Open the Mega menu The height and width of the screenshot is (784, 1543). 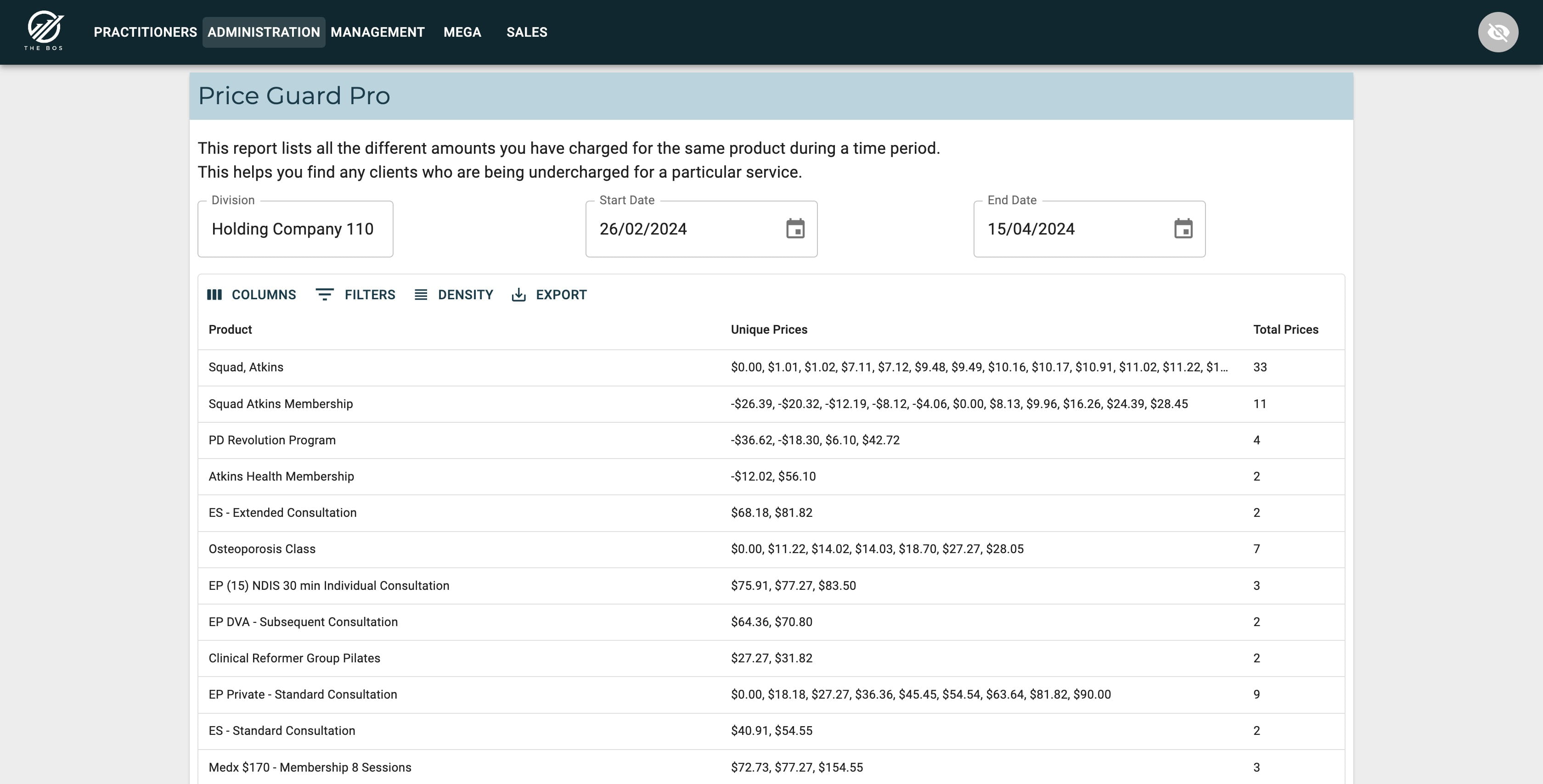(462, 32)
